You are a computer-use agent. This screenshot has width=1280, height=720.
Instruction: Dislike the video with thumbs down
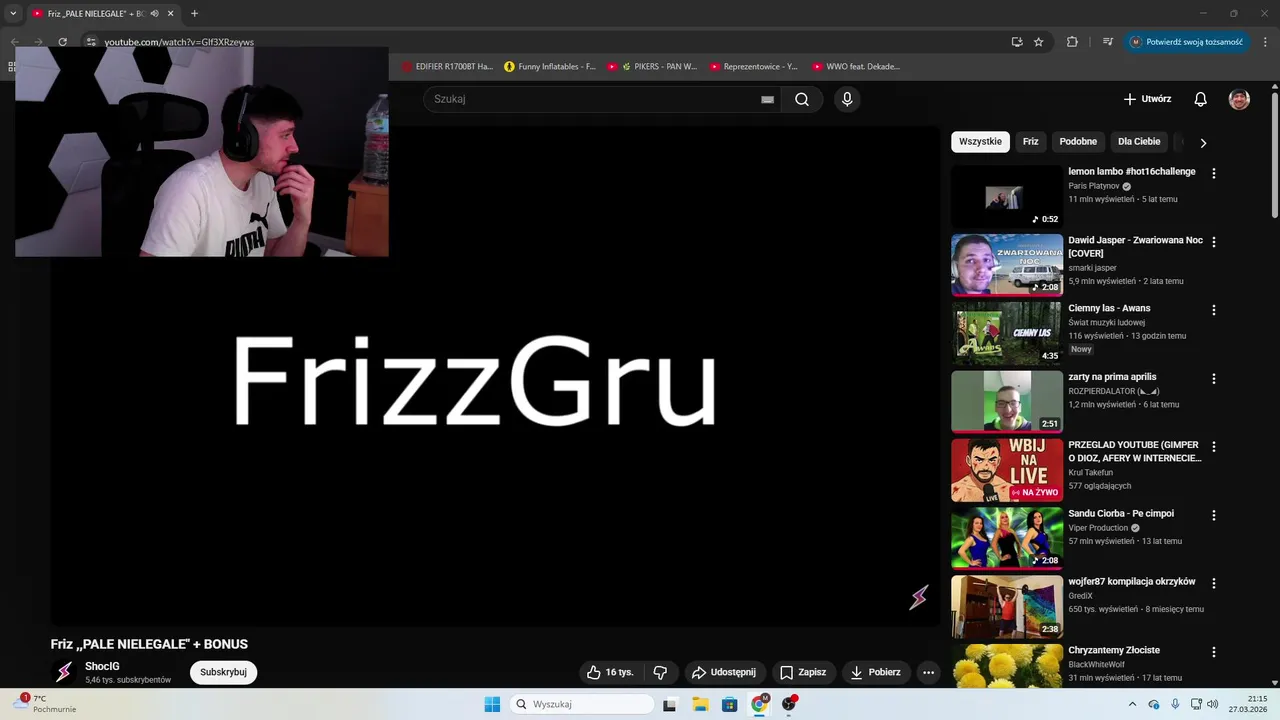[660, 672]
